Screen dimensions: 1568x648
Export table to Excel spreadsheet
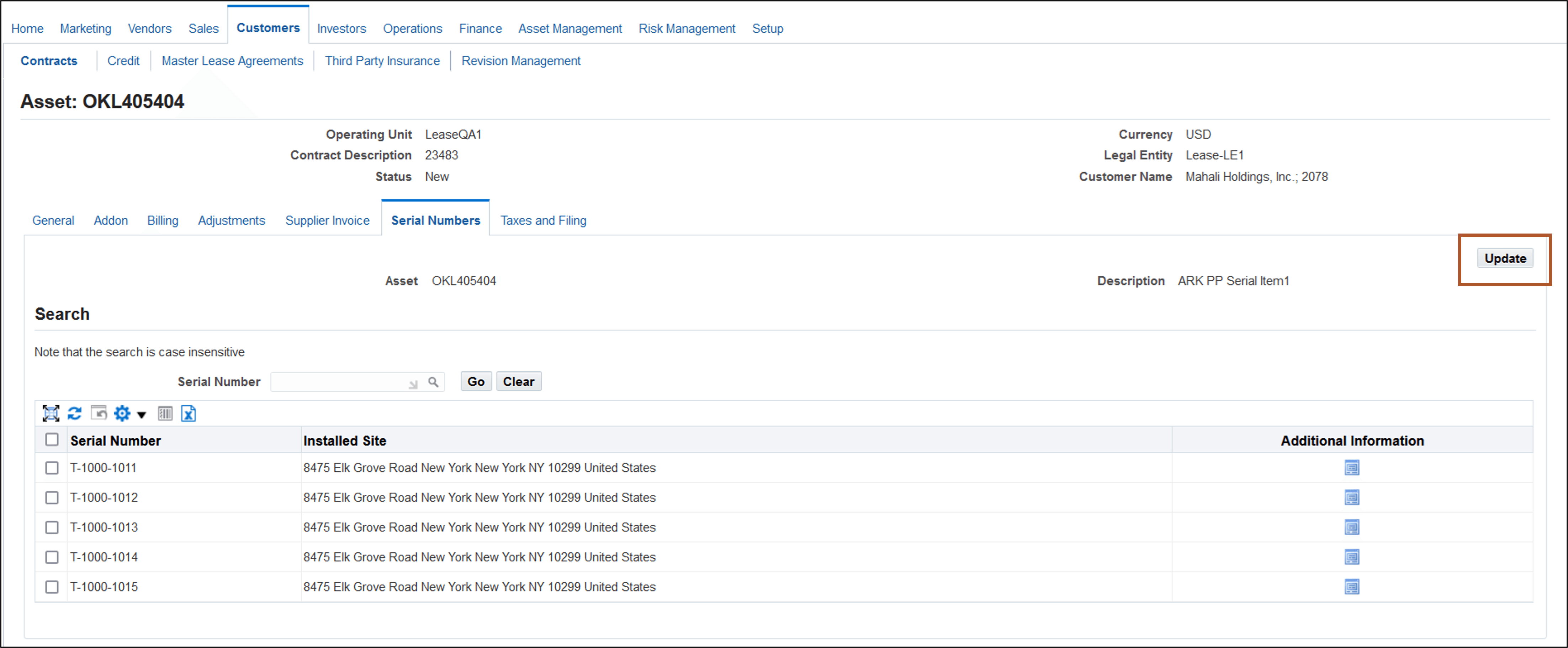[189, 414]
